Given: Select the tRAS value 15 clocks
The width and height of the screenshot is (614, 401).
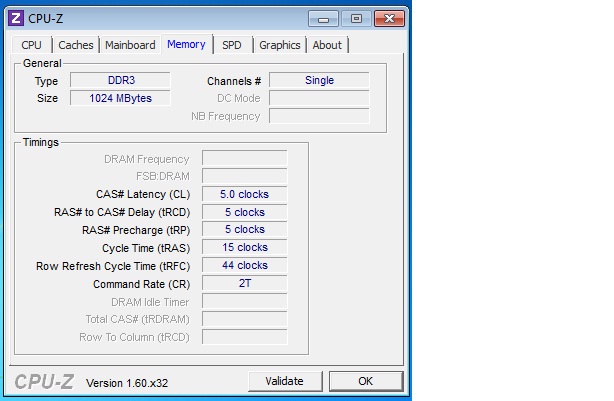Looking at the screenshot, I should click(x=245, y=247).
